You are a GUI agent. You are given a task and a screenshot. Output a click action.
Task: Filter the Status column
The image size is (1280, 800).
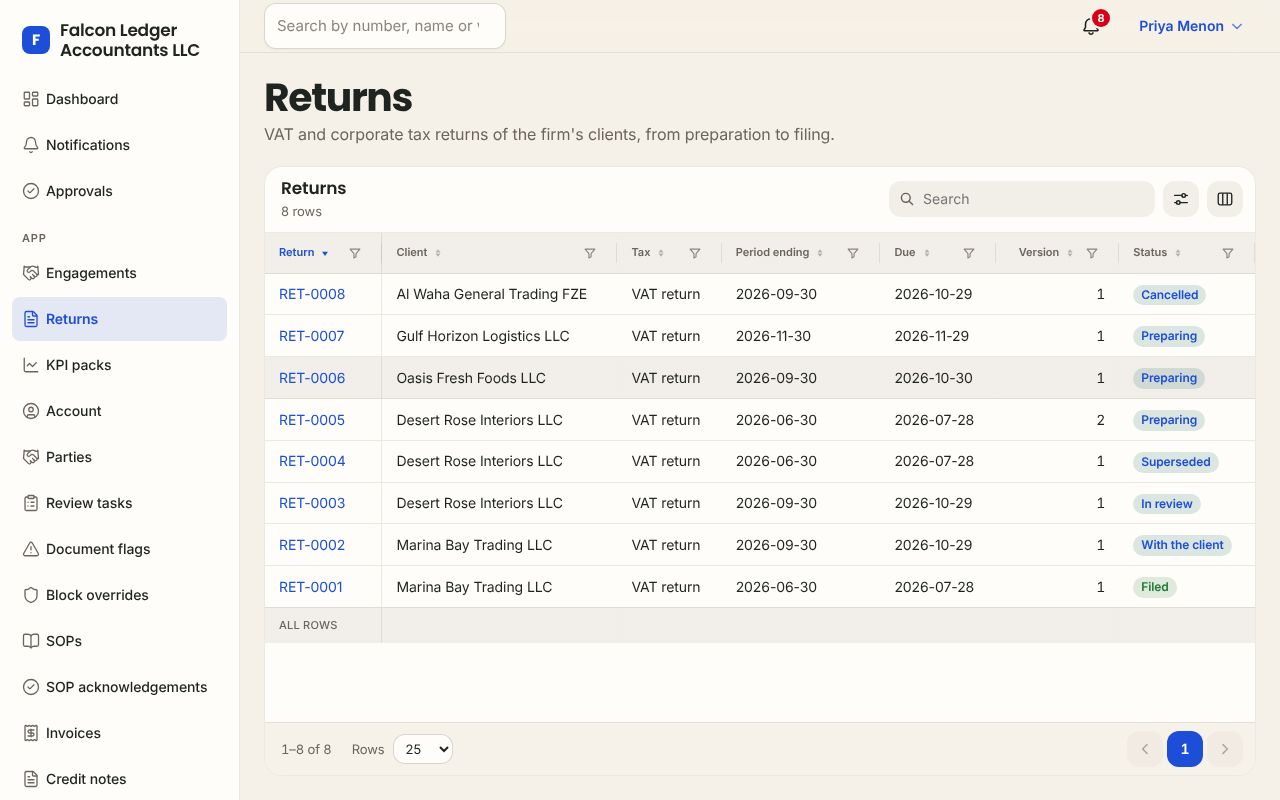(1228, 253)
